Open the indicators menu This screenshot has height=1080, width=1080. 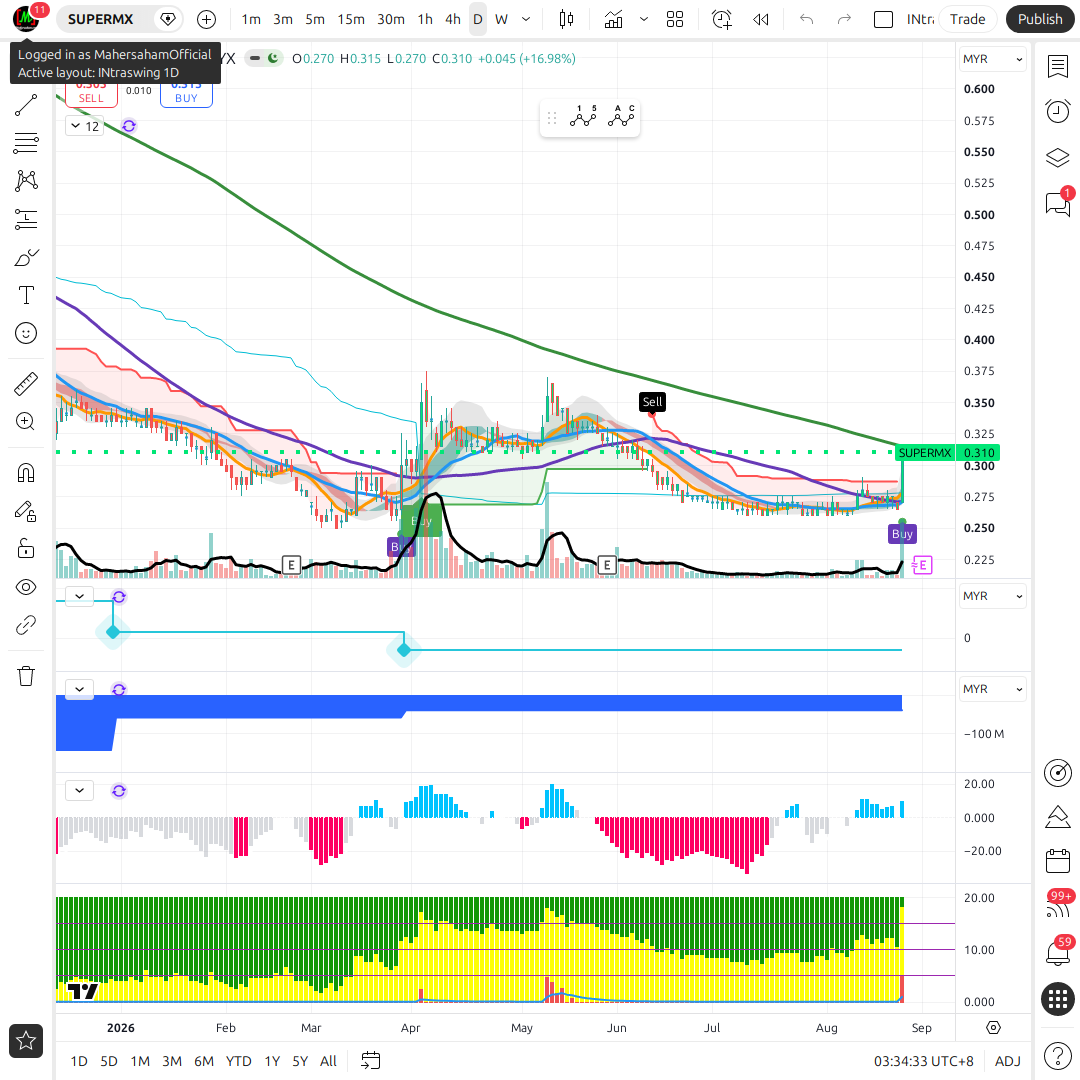pyautogui.click(x=613, y=19)
